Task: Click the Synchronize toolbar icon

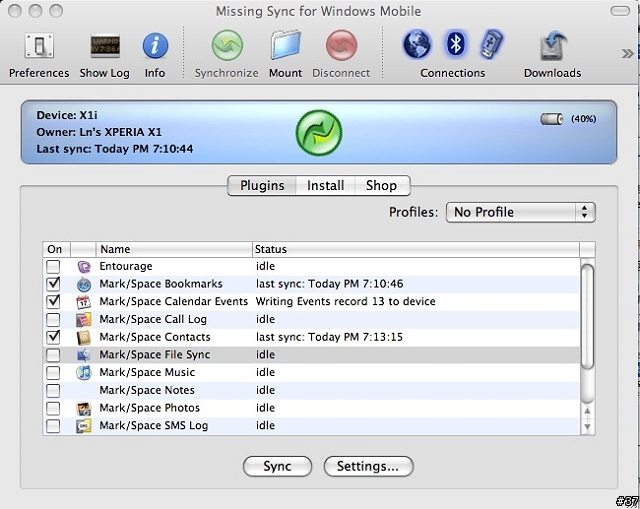Action: pyautogui.click(x=227, y=45)
